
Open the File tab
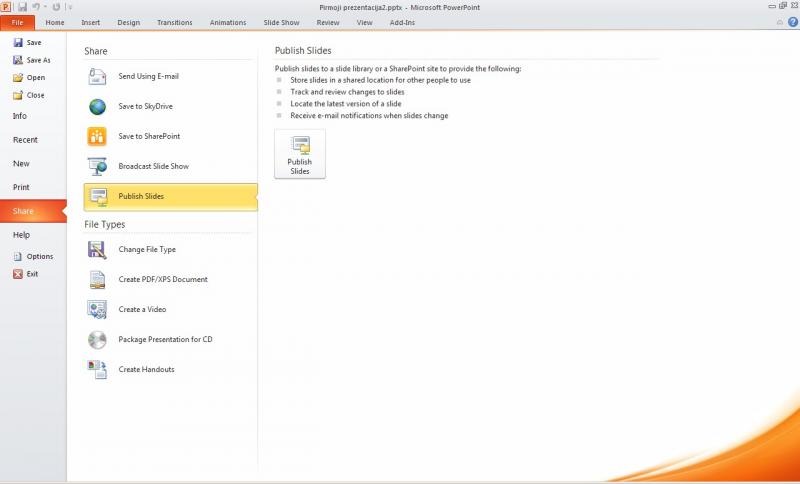point(17,22)
